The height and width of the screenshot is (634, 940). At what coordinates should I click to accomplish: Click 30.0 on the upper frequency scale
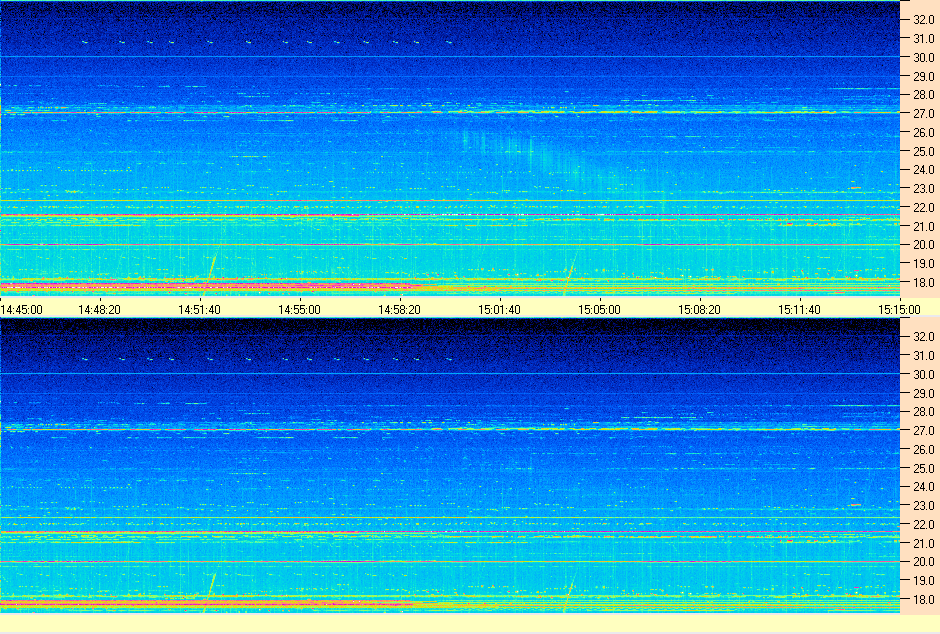coord(924,58)
